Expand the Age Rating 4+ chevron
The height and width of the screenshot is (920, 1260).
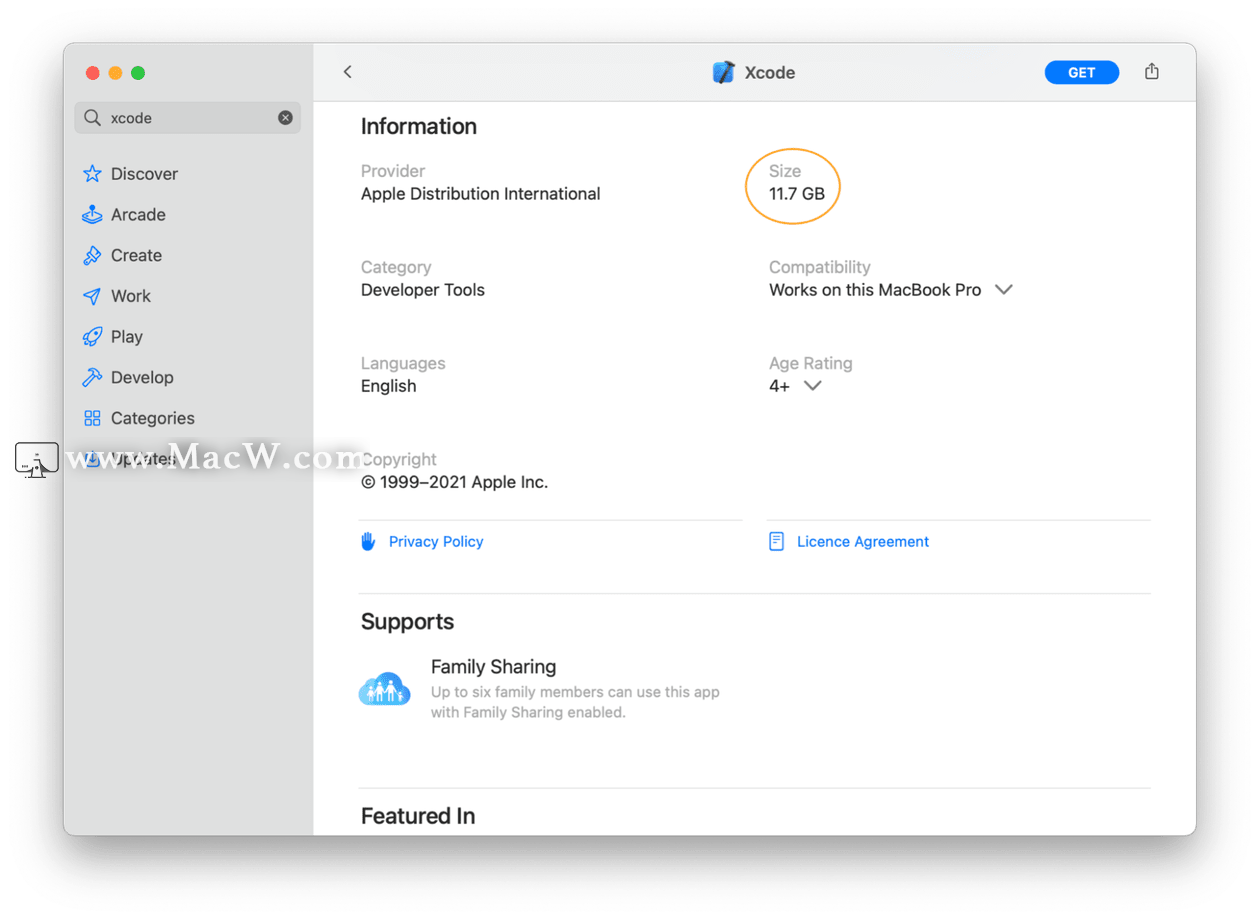pos(813,386)
